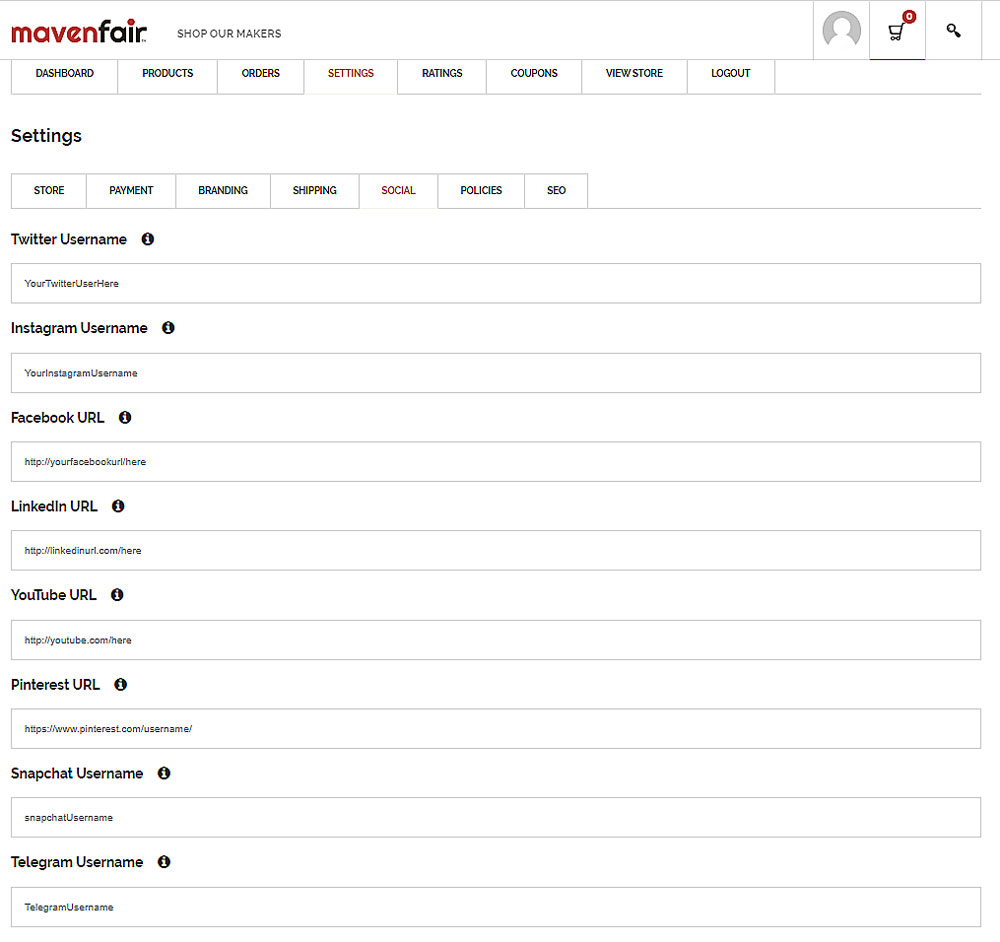The height and width of the screenshot is (942, 1000).
Task: Click the Telegram Username label
Action: [x=77, y=862]
